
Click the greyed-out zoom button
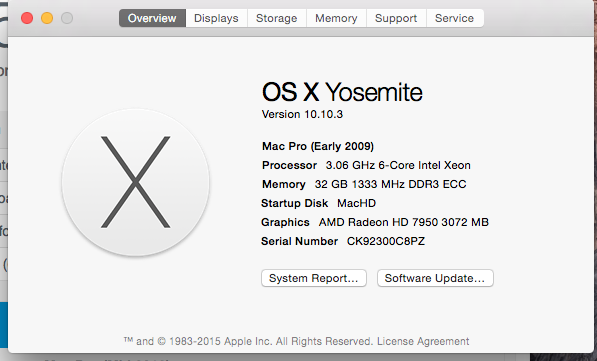tap(67, 18)
